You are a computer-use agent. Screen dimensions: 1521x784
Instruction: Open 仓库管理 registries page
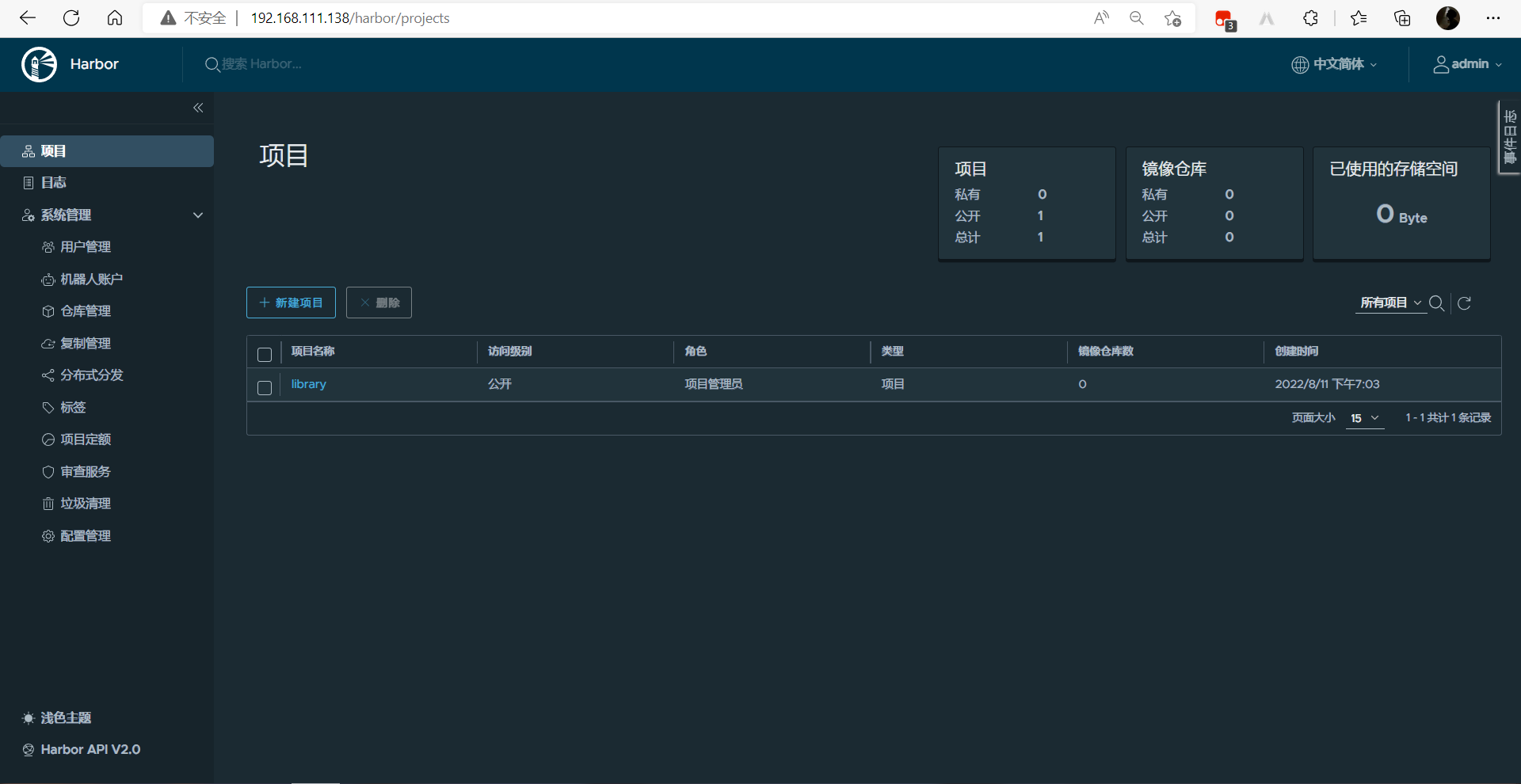(86, 311)
